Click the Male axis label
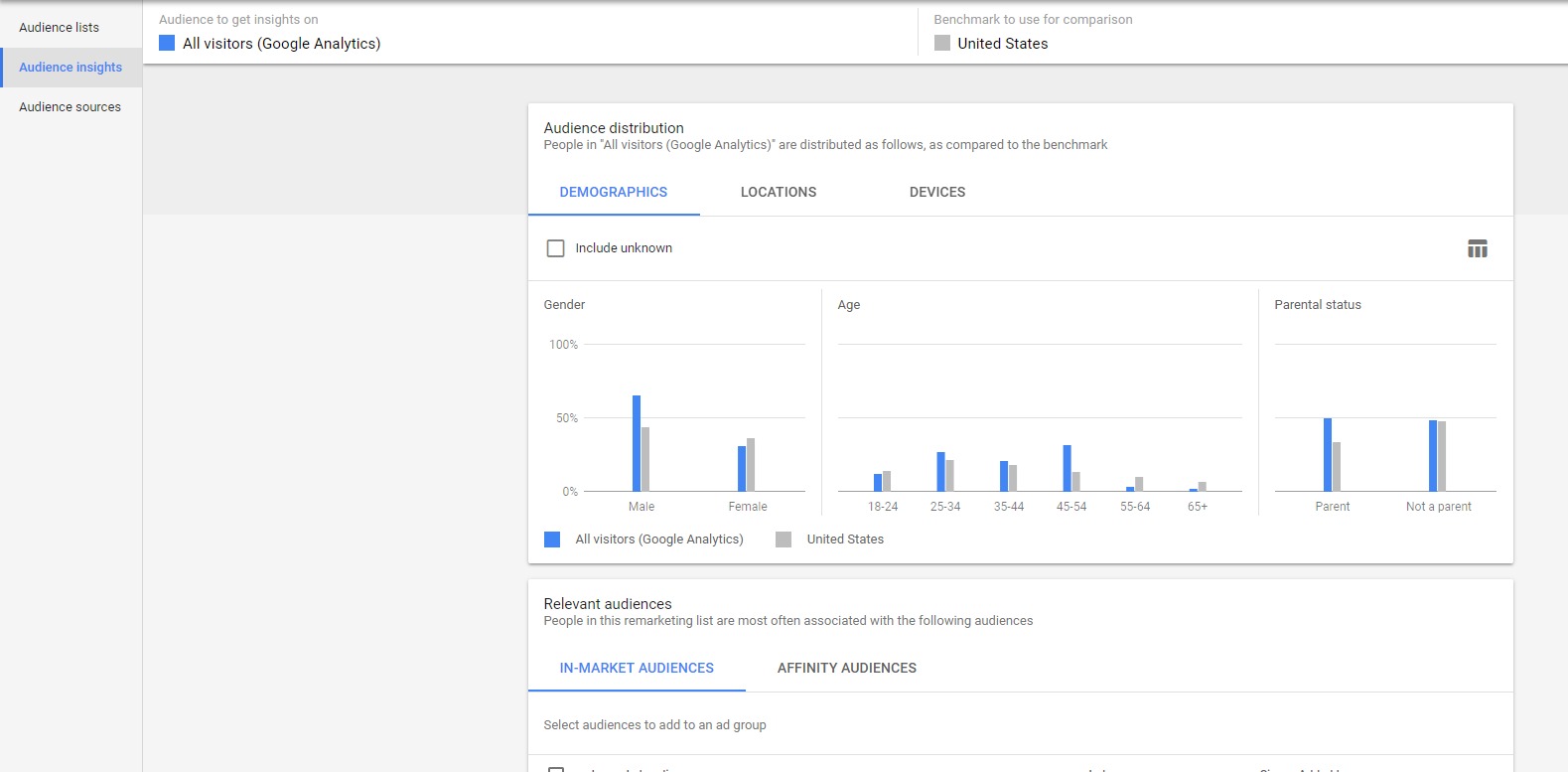The width and height of the screenshot is (1568, 772). pos(641,507)
